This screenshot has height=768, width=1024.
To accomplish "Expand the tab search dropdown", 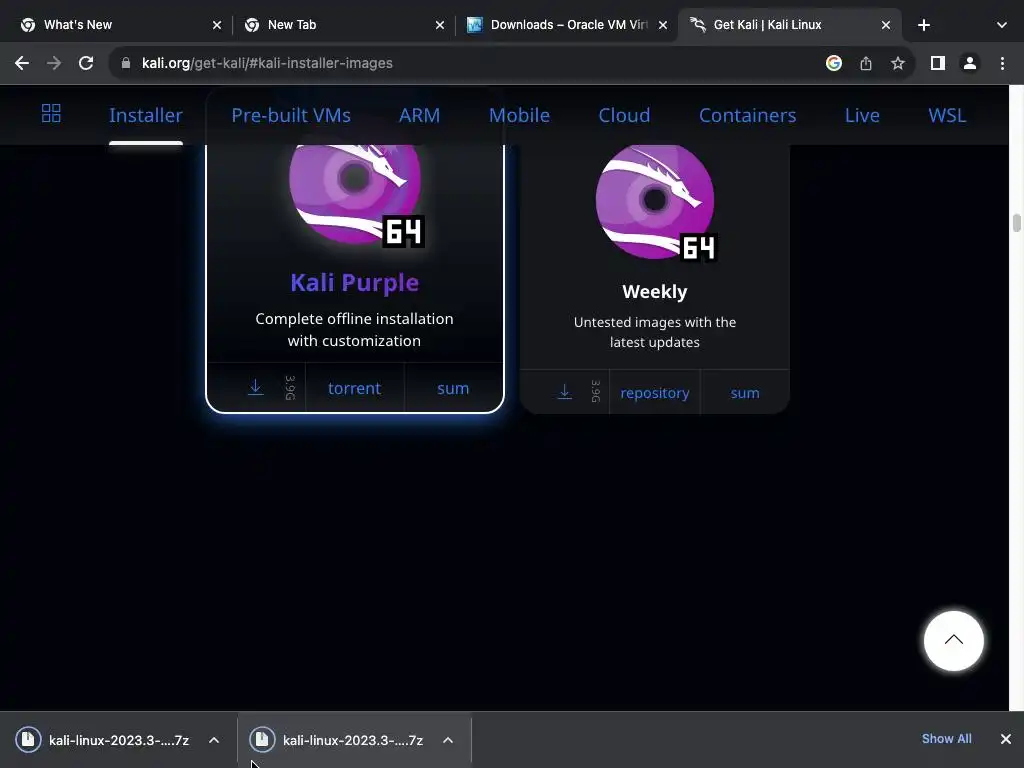I will [x=1002, y=25].
